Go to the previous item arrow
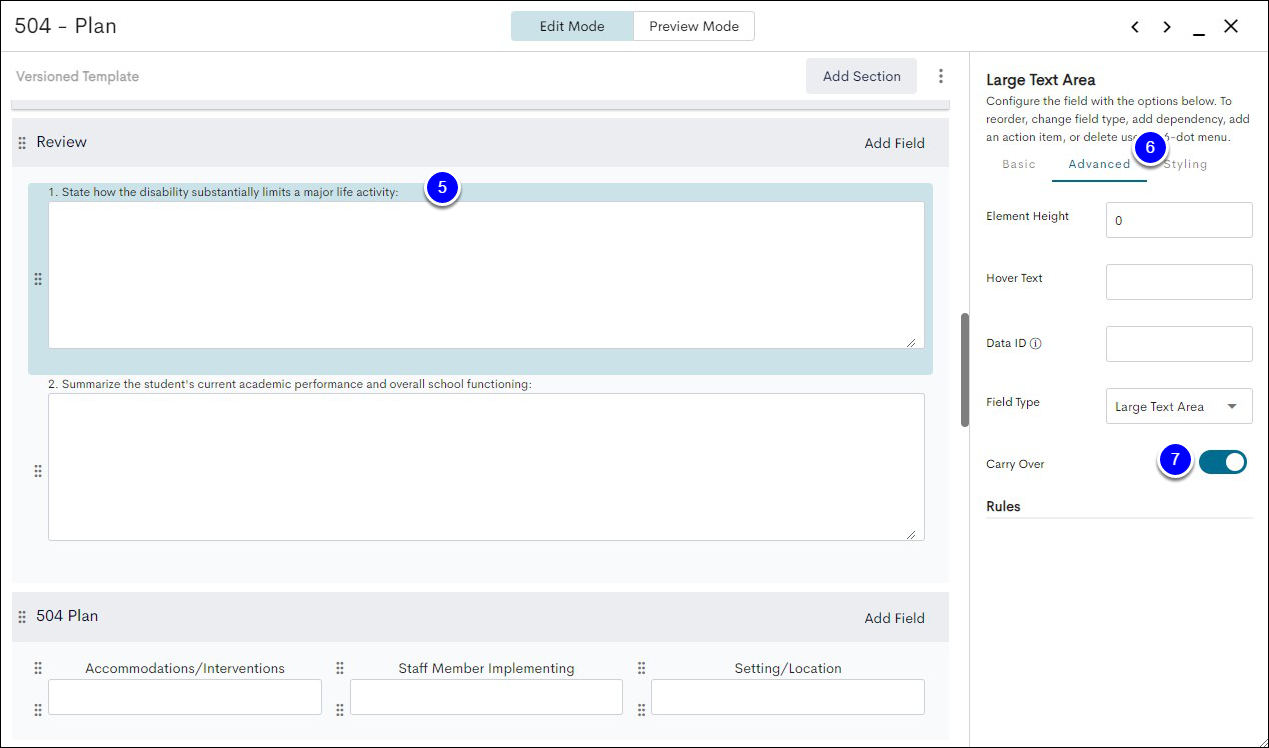 click(1135, 27)
